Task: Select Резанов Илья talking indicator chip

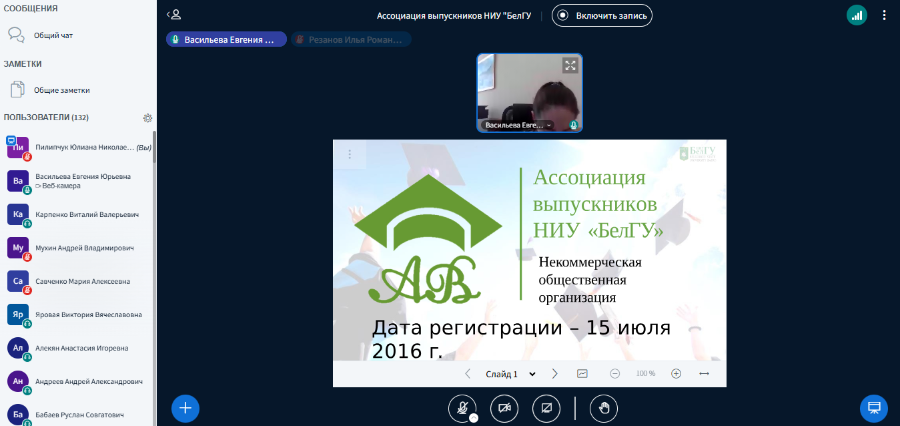Action: (x=351, y=40)
